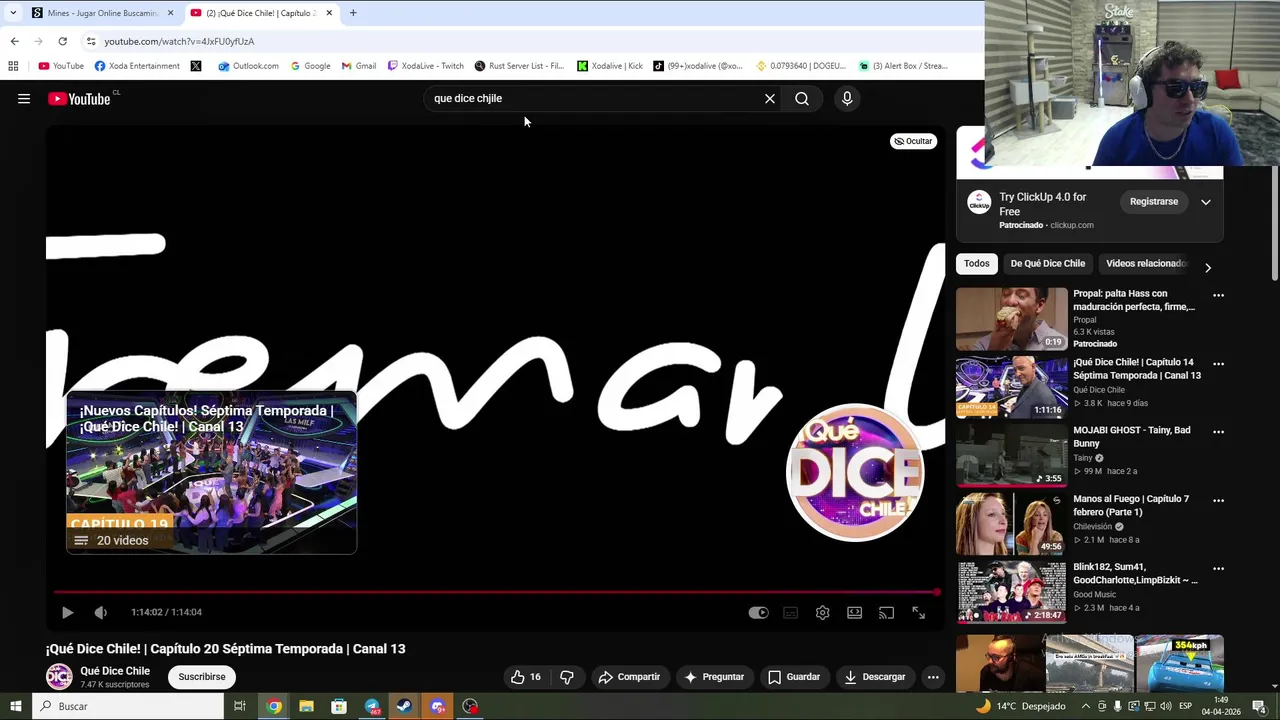1280x720 pixels.
Task: Click Registrarse on the ClickUp ad
Action: 1154,202
